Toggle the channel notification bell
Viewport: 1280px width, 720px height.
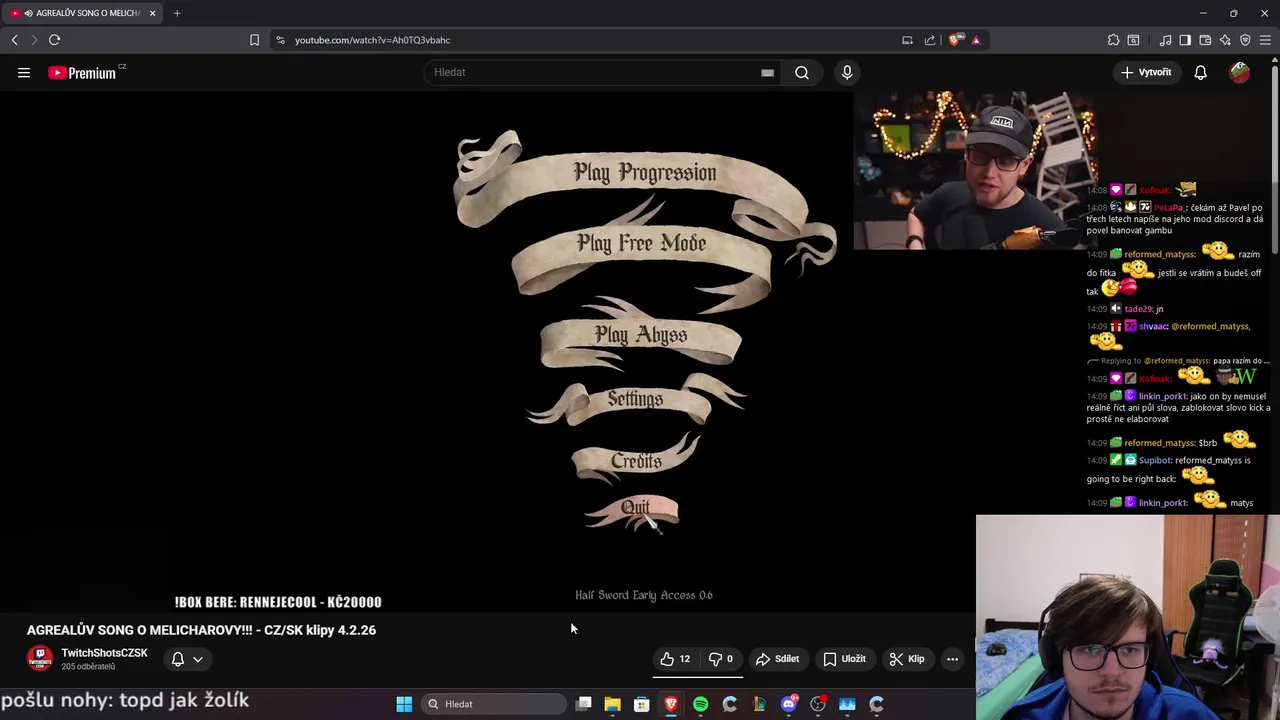tap(178, 659)
